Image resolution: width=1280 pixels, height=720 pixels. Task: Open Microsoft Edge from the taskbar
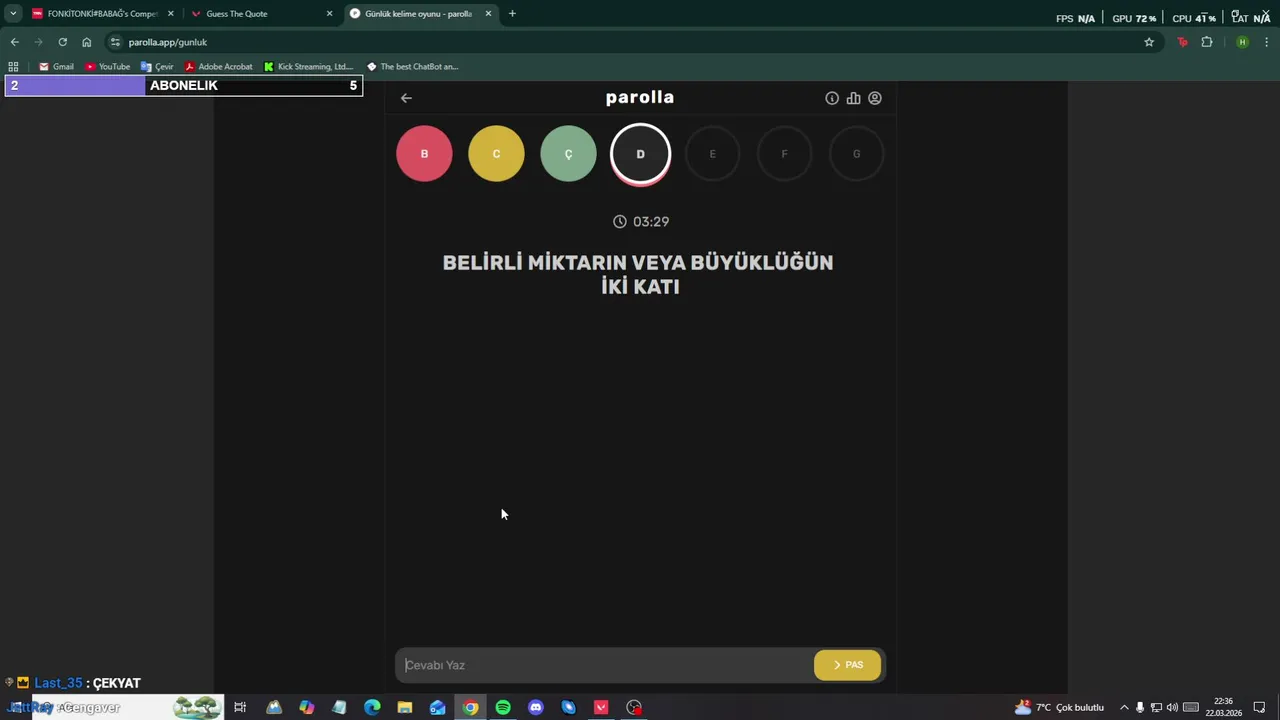[x=372, y=707]
